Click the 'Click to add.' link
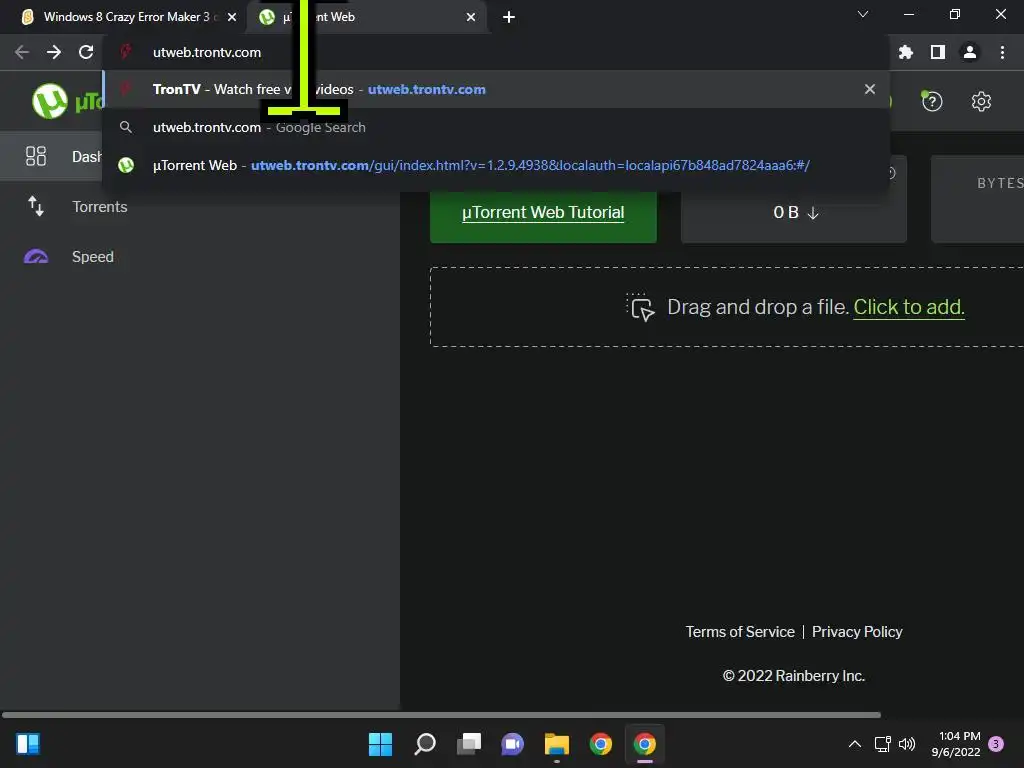This screenshot has width=1024, height=768. point(908,307)
